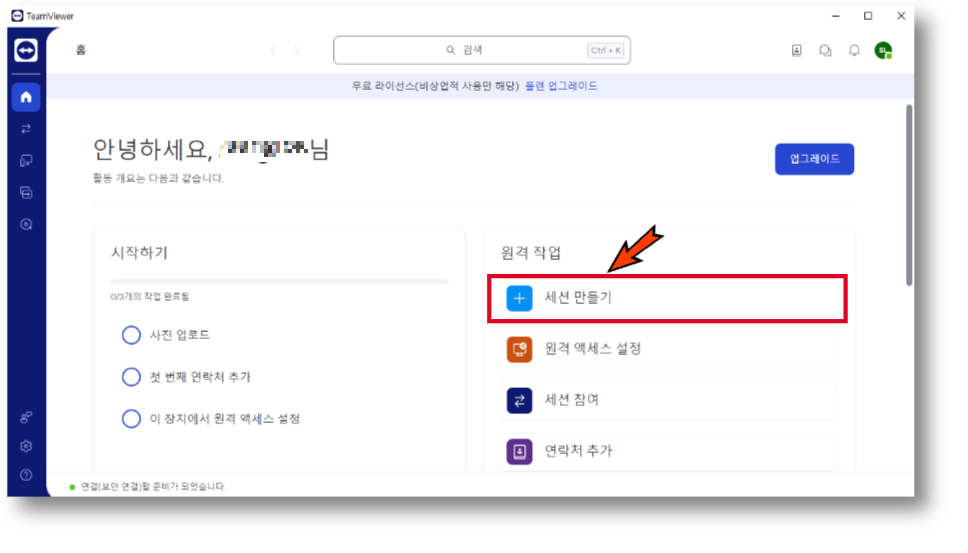Screen dimensions: 968x553
Task: Check the 사진 업로드 task circle
Action: tap(131, 335)
